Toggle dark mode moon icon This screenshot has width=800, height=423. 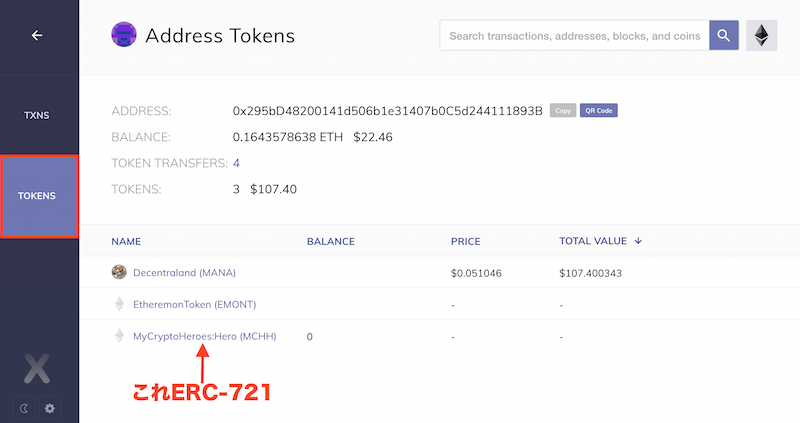pyautogui.click(x=23, y=408)
